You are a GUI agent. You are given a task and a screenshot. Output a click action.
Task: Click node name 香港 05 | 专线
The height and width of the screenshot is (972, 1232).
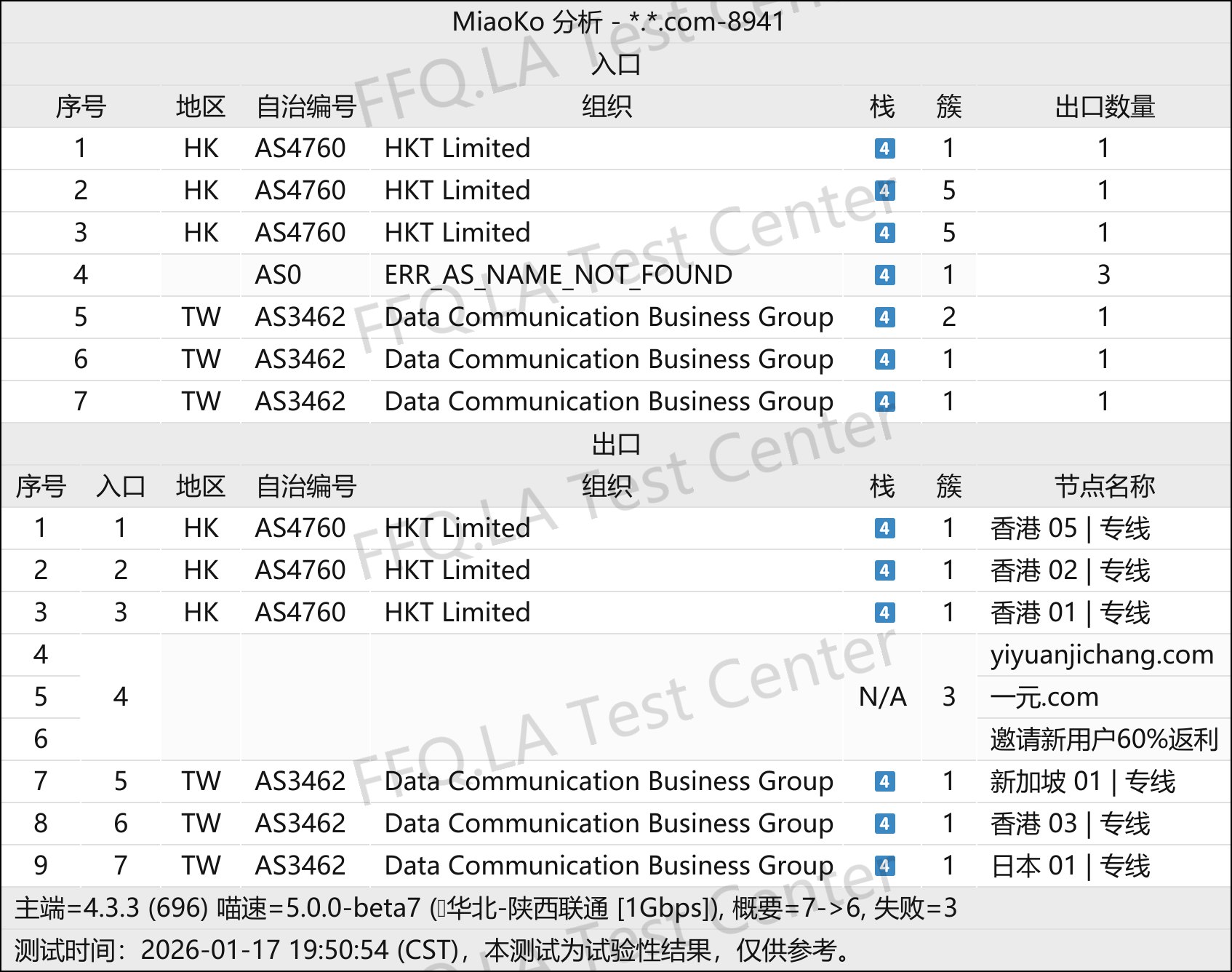1070,528
